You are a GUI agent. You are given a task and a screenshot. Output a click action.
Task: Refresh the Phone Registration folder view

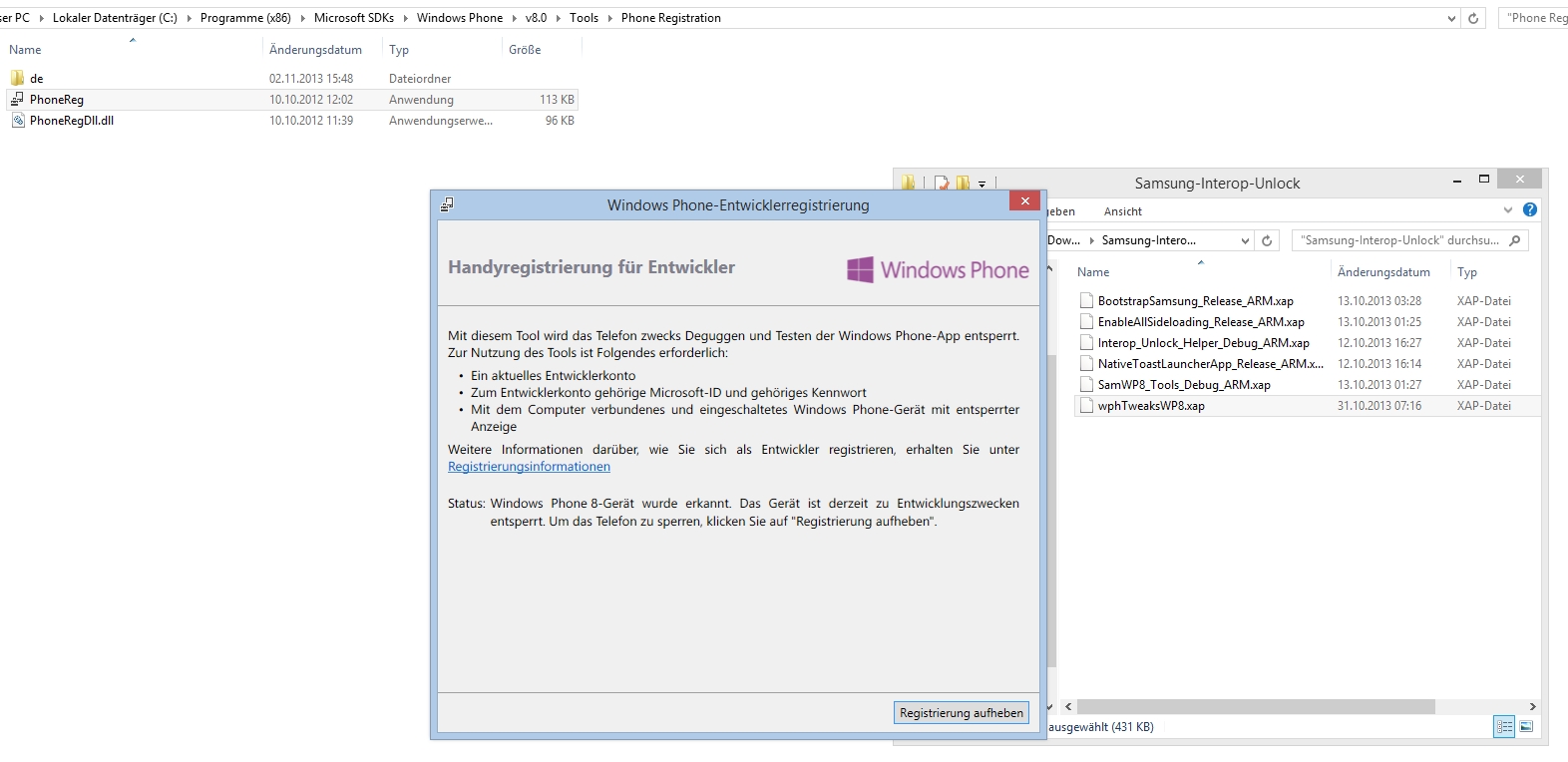pyautogui.click(x=1473, y=18)
